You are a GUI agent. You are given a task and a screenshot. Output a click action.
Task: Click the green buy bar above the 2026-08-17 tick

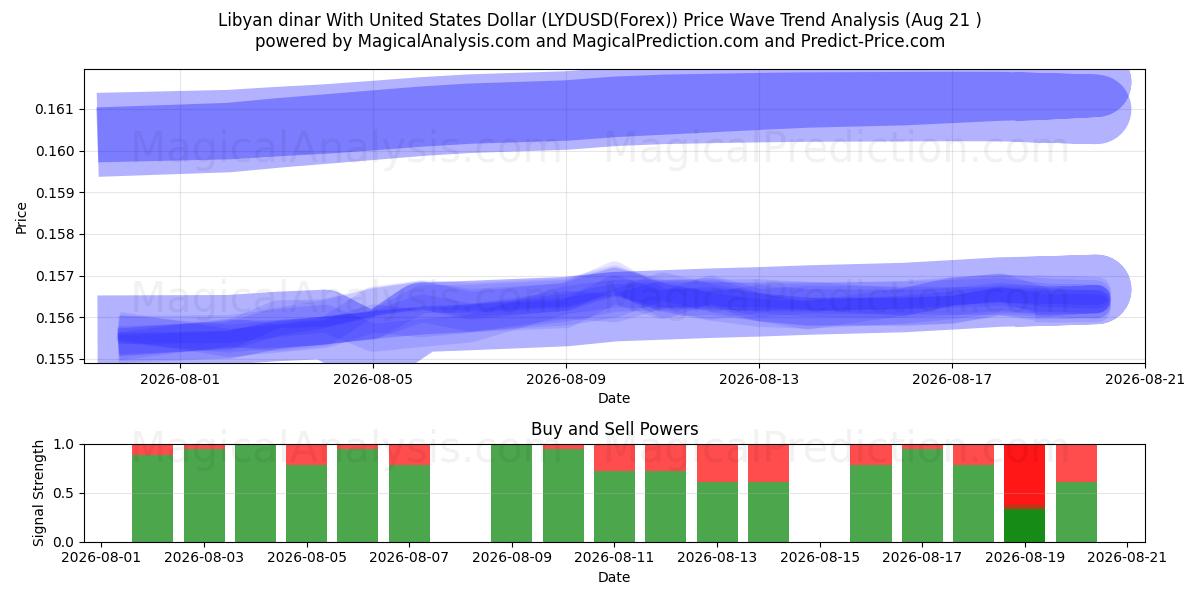922,496
